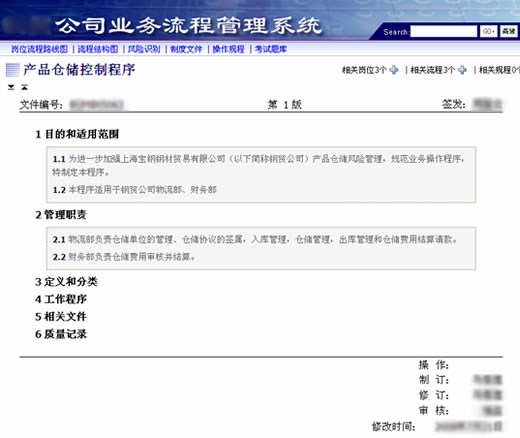
Task: Open the 考试题库 menu link
Action: pos(271,49)
